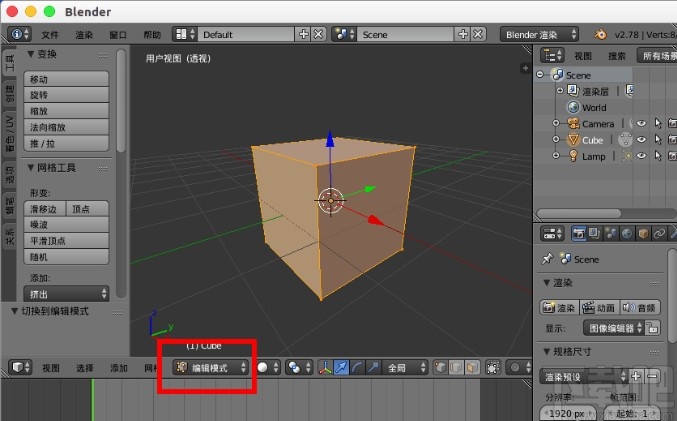The height and width of the screenshot is (421, 677).
Task: Click the 法向缩放 button
Action: [66, 127]
